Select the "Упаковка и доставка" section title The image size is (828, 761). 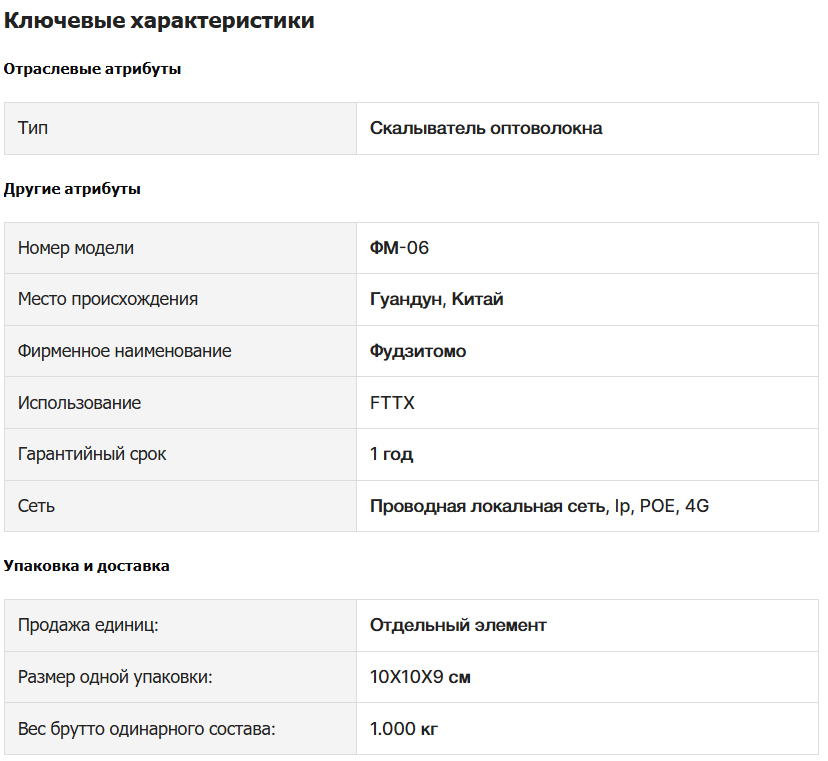pyautogui.click(x=87, y=566)
